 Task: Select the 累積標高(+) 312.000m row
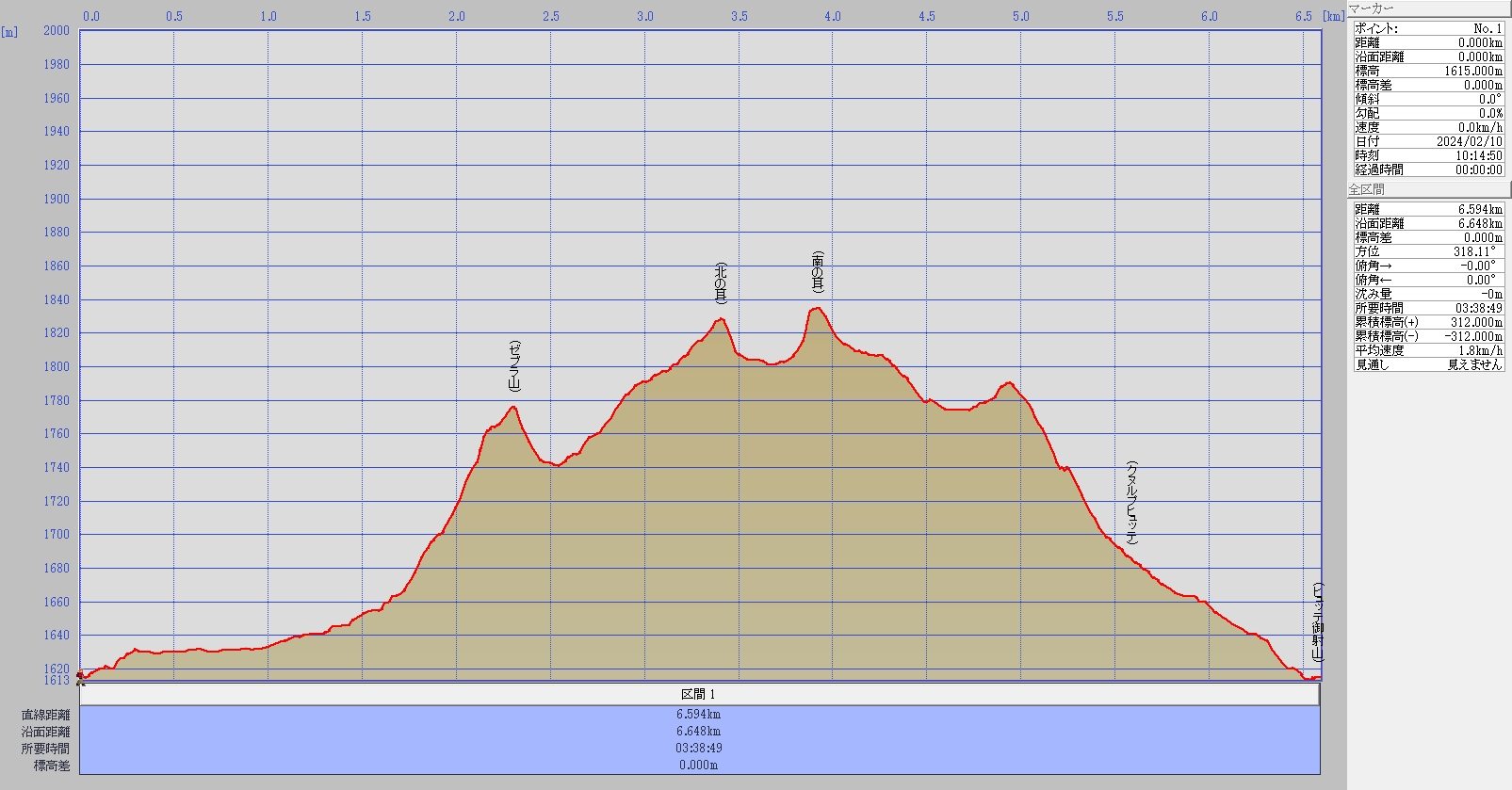pos(1428,322)
